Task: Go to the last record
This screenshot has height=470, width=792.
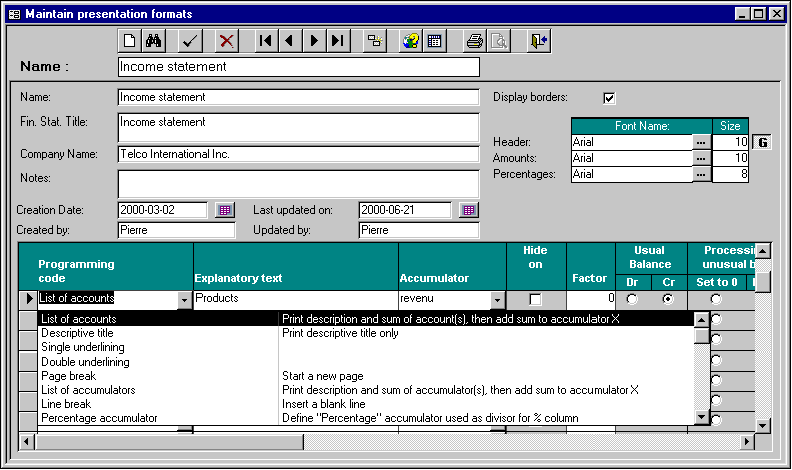Action: click(338, 41)
